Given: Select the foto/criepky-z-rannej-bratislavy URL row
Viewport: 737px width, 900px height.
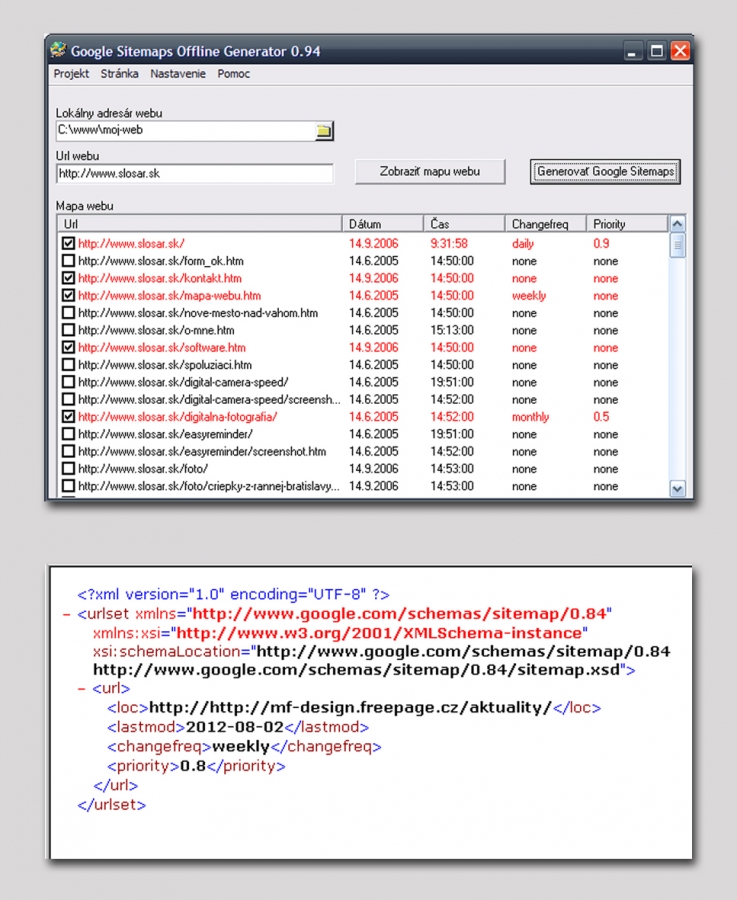Looking at the screenshot, I should pos(209,486).
